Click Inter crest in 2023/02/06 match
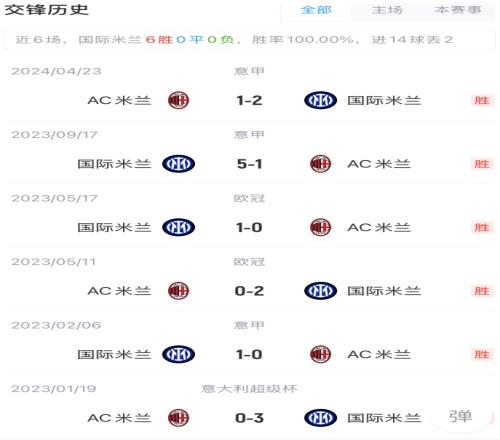This screenshot has width=500, height=440. (179, 354)
